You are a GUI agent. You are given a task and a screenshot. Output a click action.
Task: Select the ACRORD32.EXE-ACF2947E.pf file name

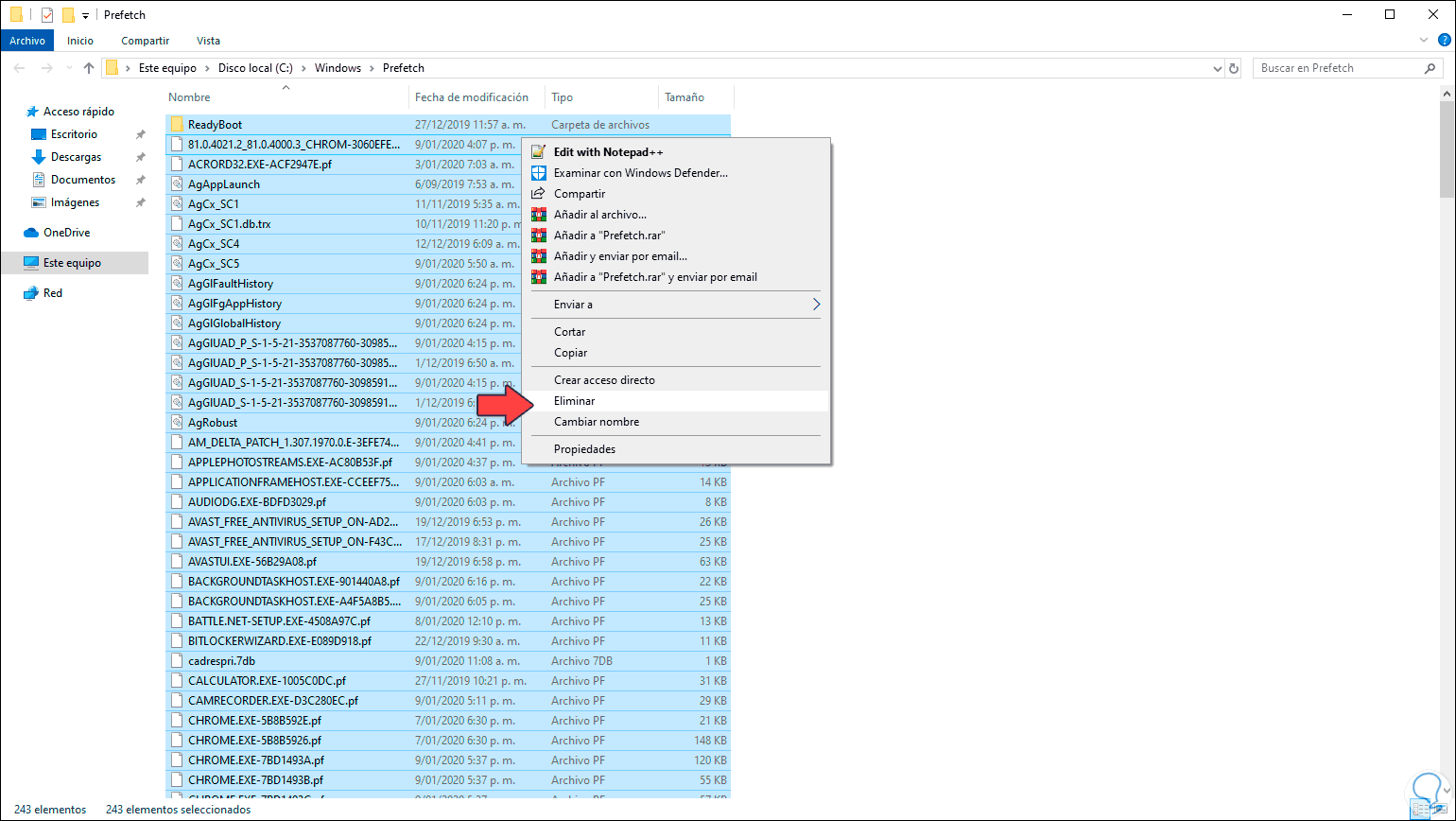click(260, 165)
